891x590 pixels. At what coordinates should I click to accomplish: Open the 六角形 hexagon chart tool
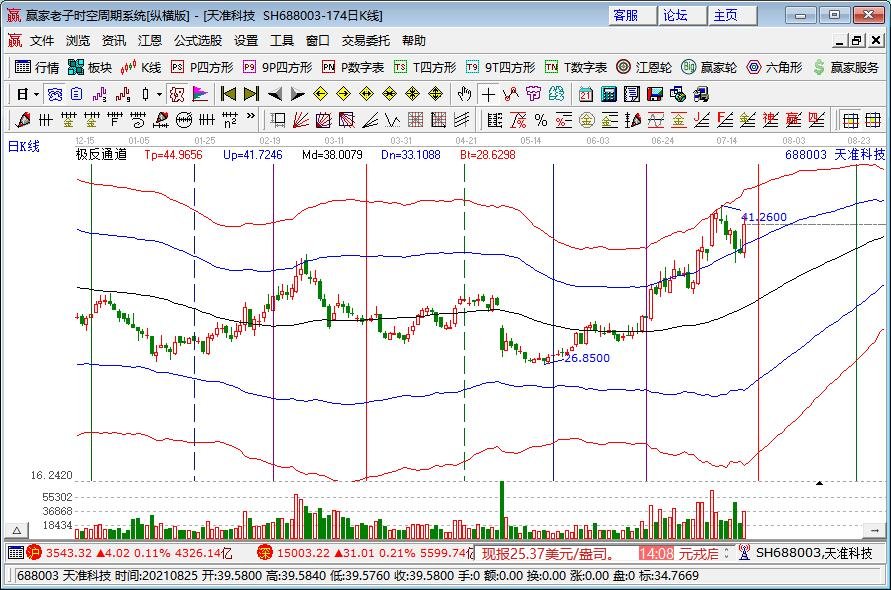[x=775, y=67]
